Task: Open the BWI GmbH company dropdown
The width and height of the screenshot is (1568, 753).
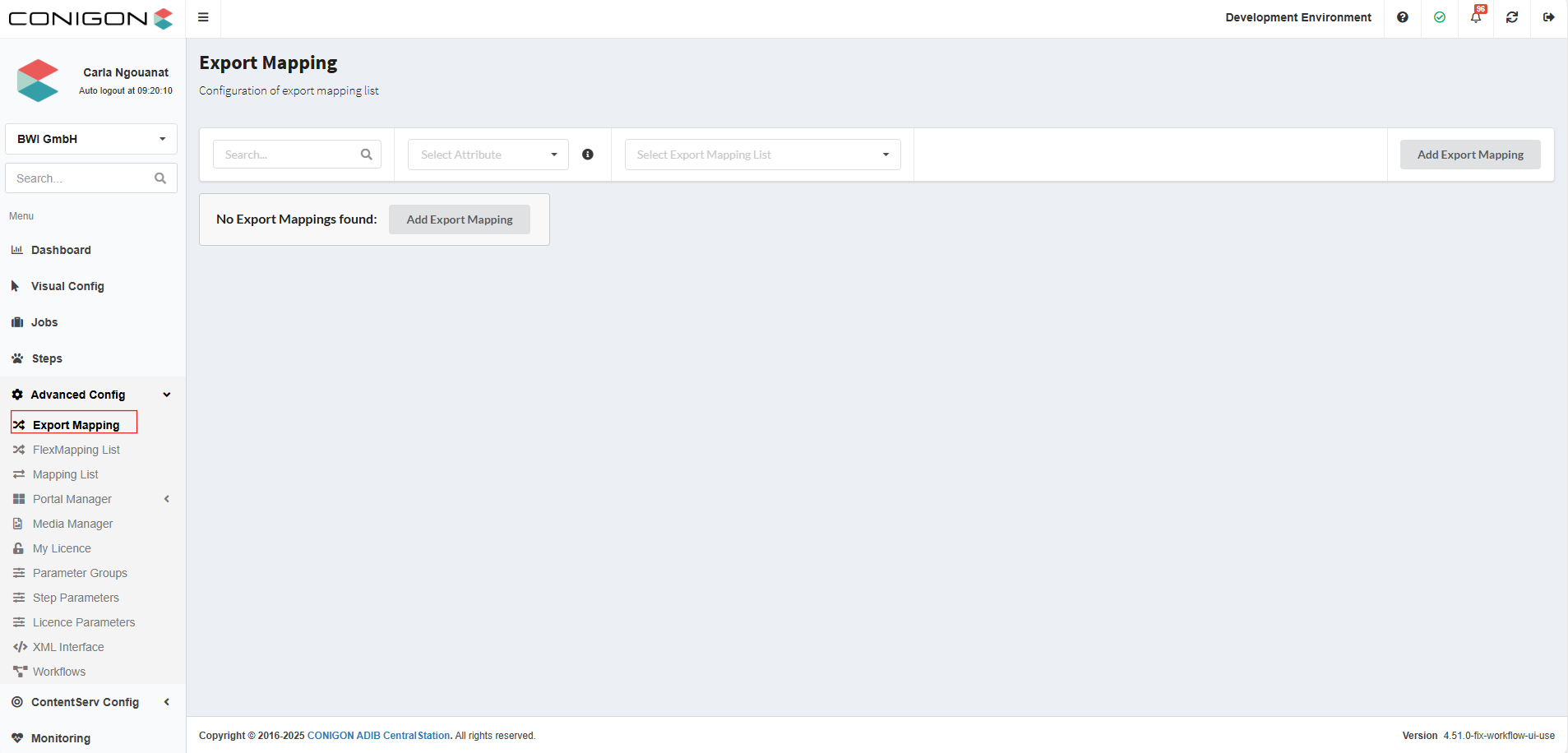Action: click(91, 139)
